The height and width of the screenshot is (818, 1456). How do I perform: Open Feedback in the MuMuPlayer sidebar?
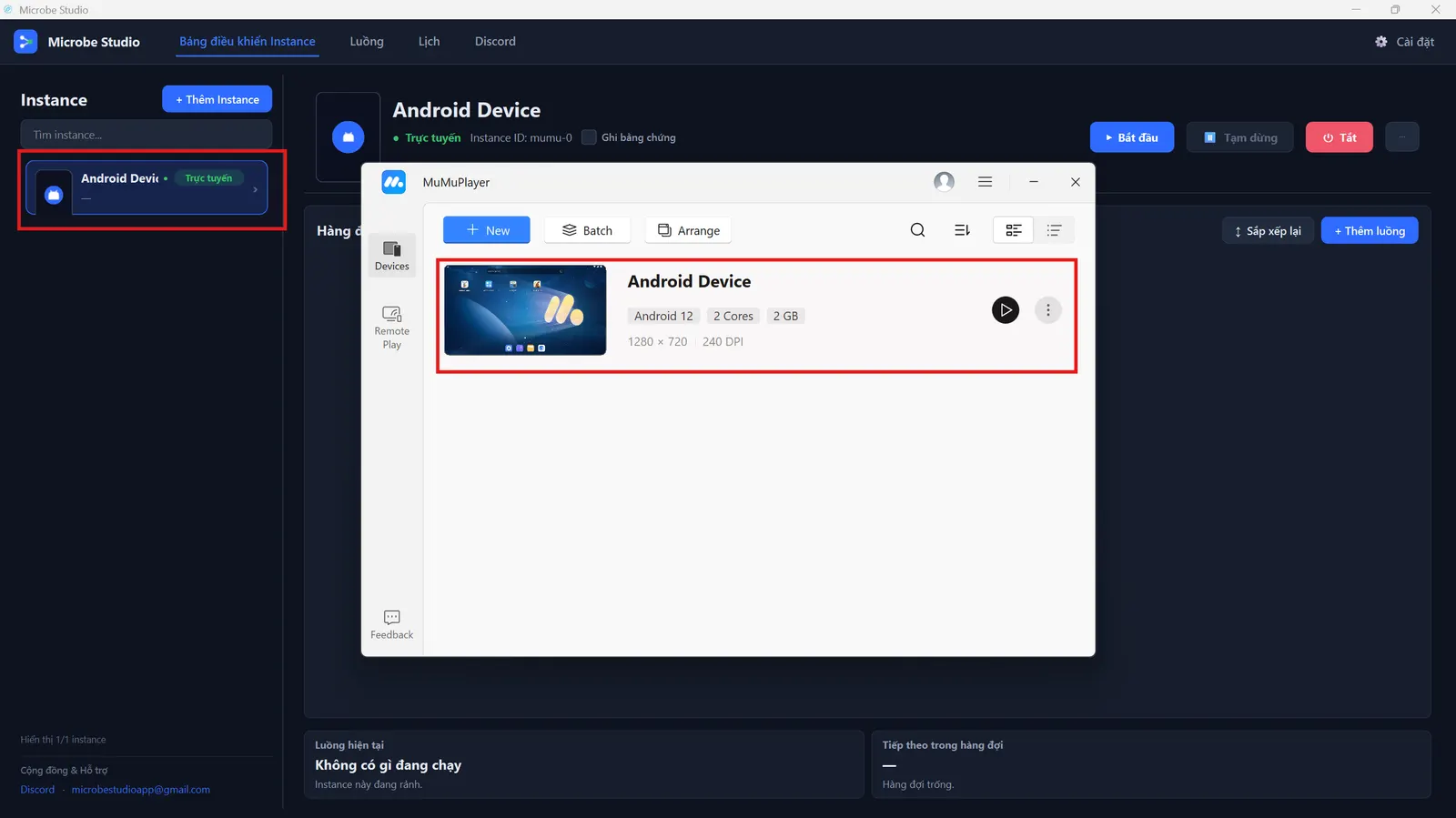coord(392,624)
